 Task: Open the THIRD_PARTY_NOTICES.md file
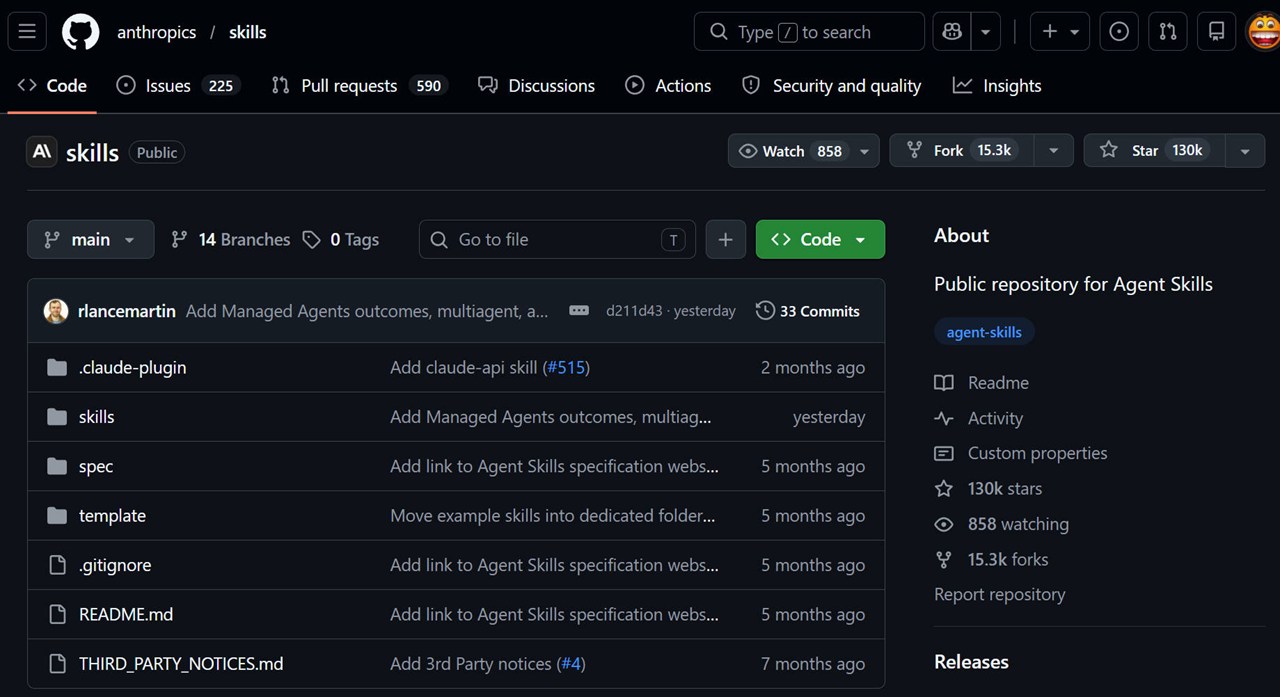click(x=181, y=663)
